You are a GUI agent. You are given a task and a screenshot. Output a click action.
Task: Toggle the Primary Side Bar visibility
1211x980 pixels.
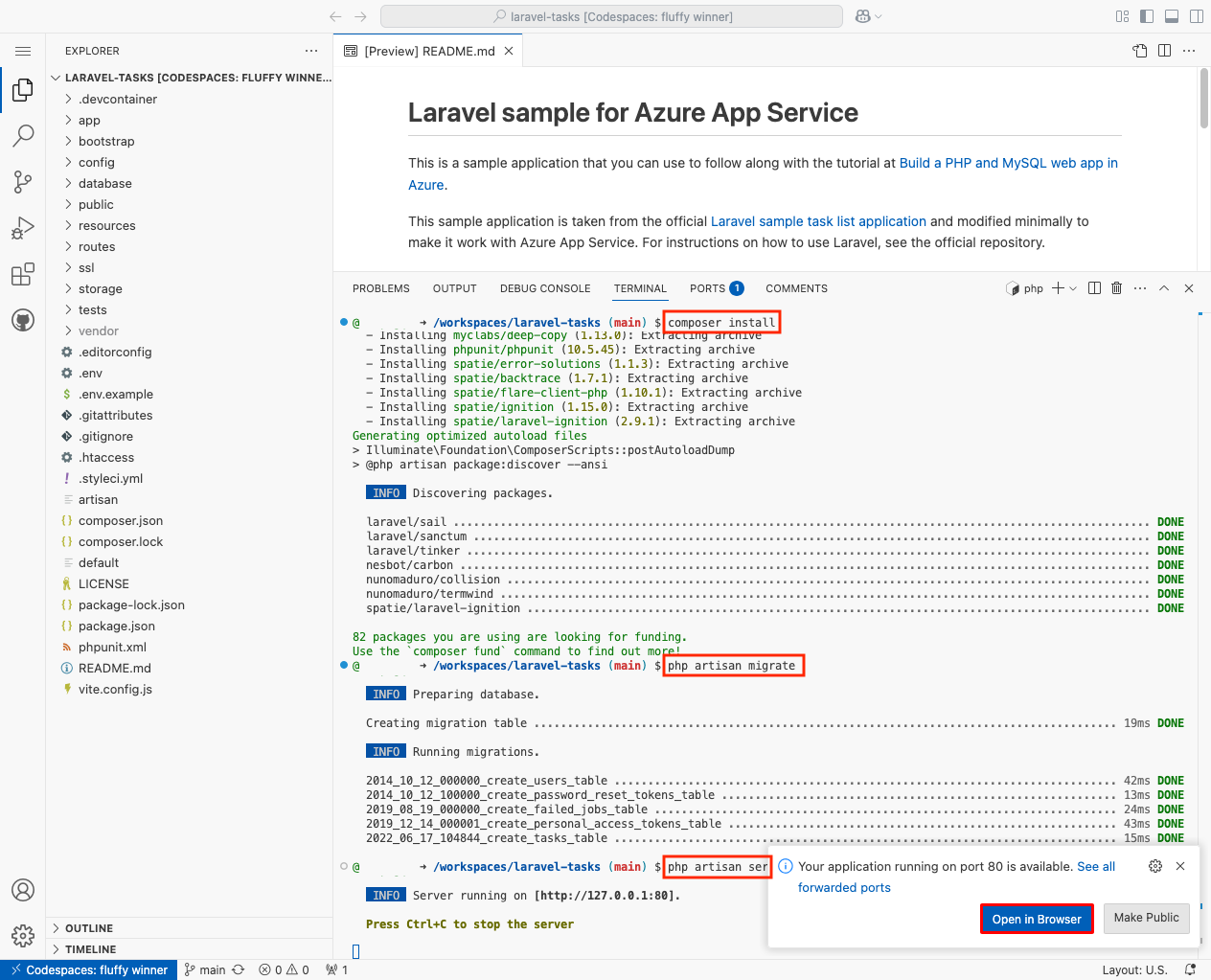coord(1147,16)
